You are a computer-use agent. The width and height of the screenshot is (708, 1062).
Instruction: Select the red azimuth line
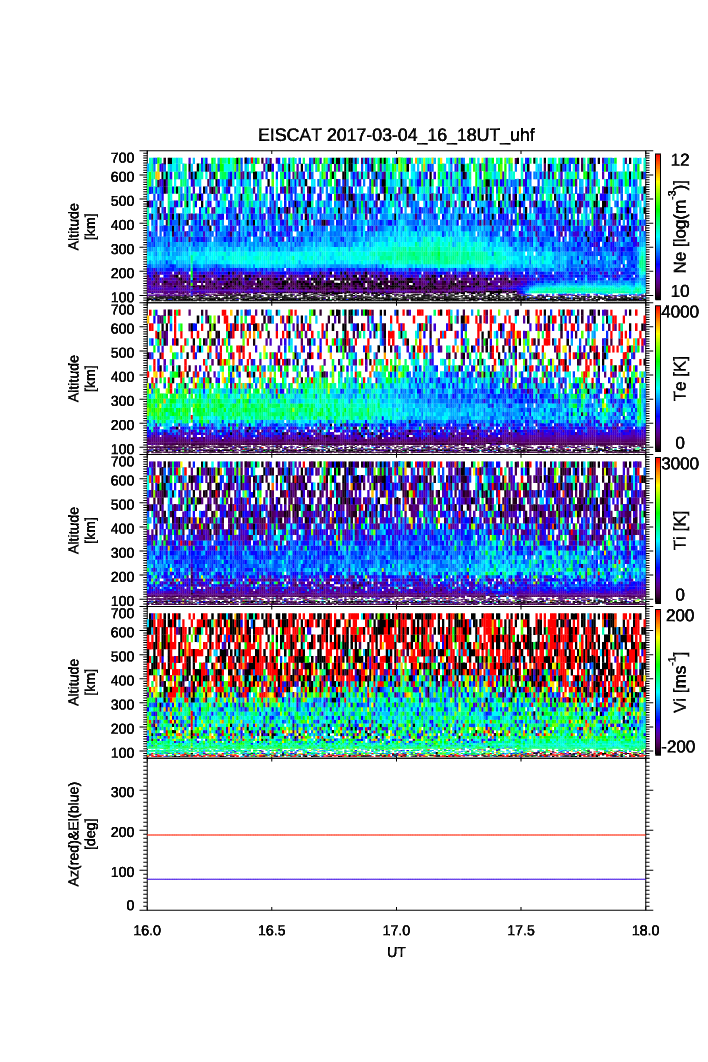click(398, 835)
